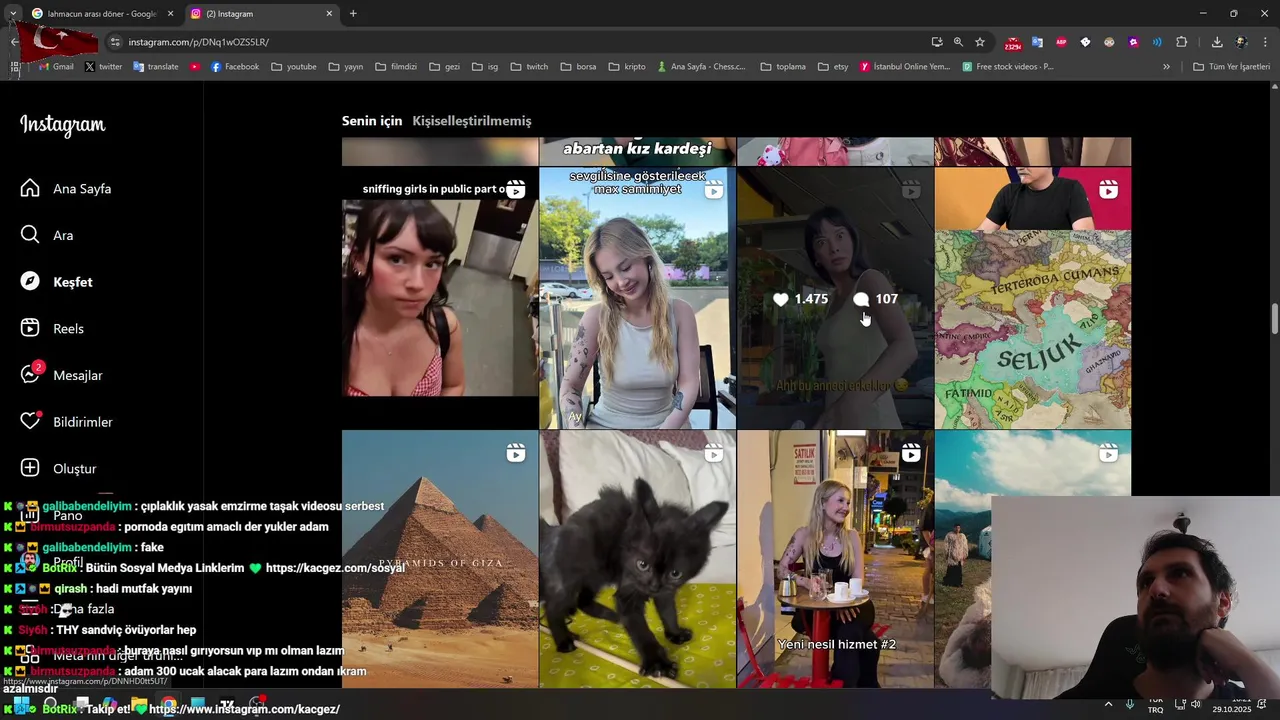Image resolution: width=1280 pixels, height=720 pixels.
Task: Expand the twitch bookmark folder
Action: click(529, 67)
